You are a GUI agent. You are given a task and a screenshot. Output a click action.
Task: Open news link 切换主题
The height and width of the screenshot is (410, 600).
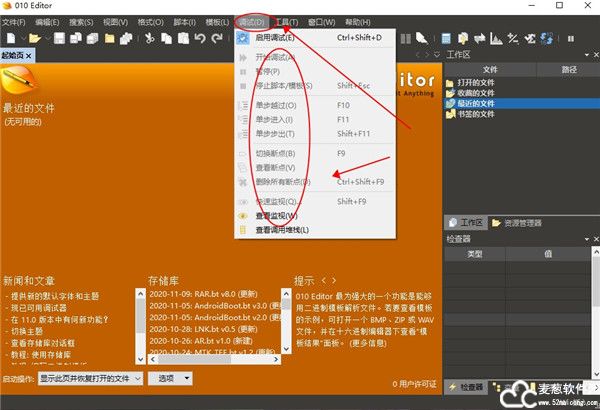point(27,331)
